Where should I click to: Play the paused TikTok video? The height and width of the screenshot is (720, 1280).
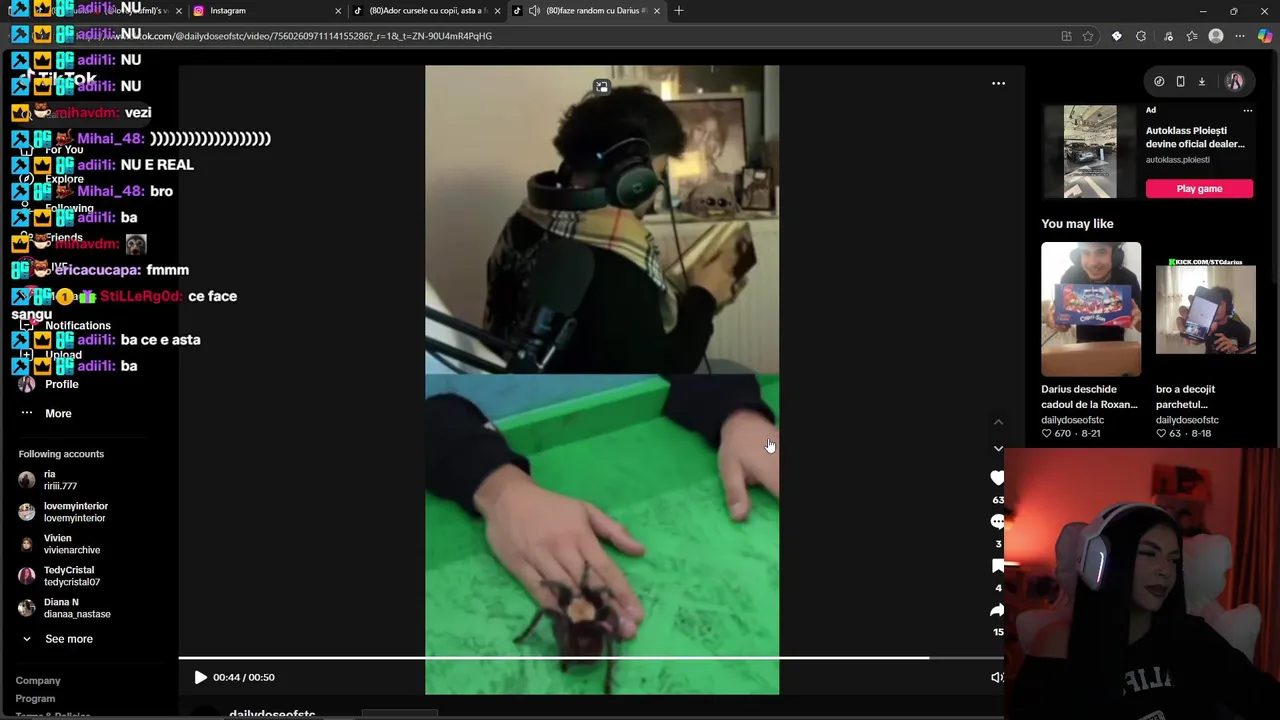click(x=200, y=677)
